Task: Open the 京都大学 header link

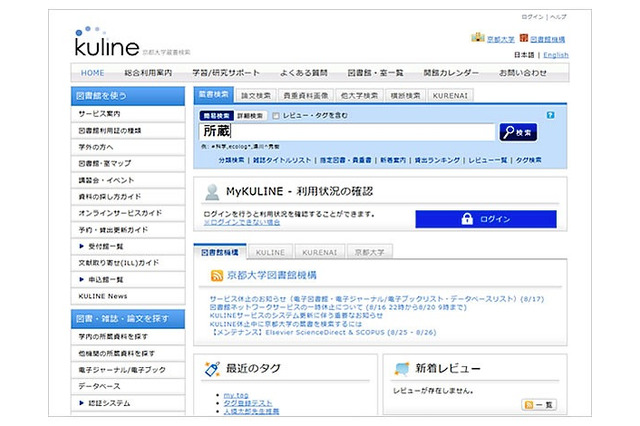Action: (501, 39)
